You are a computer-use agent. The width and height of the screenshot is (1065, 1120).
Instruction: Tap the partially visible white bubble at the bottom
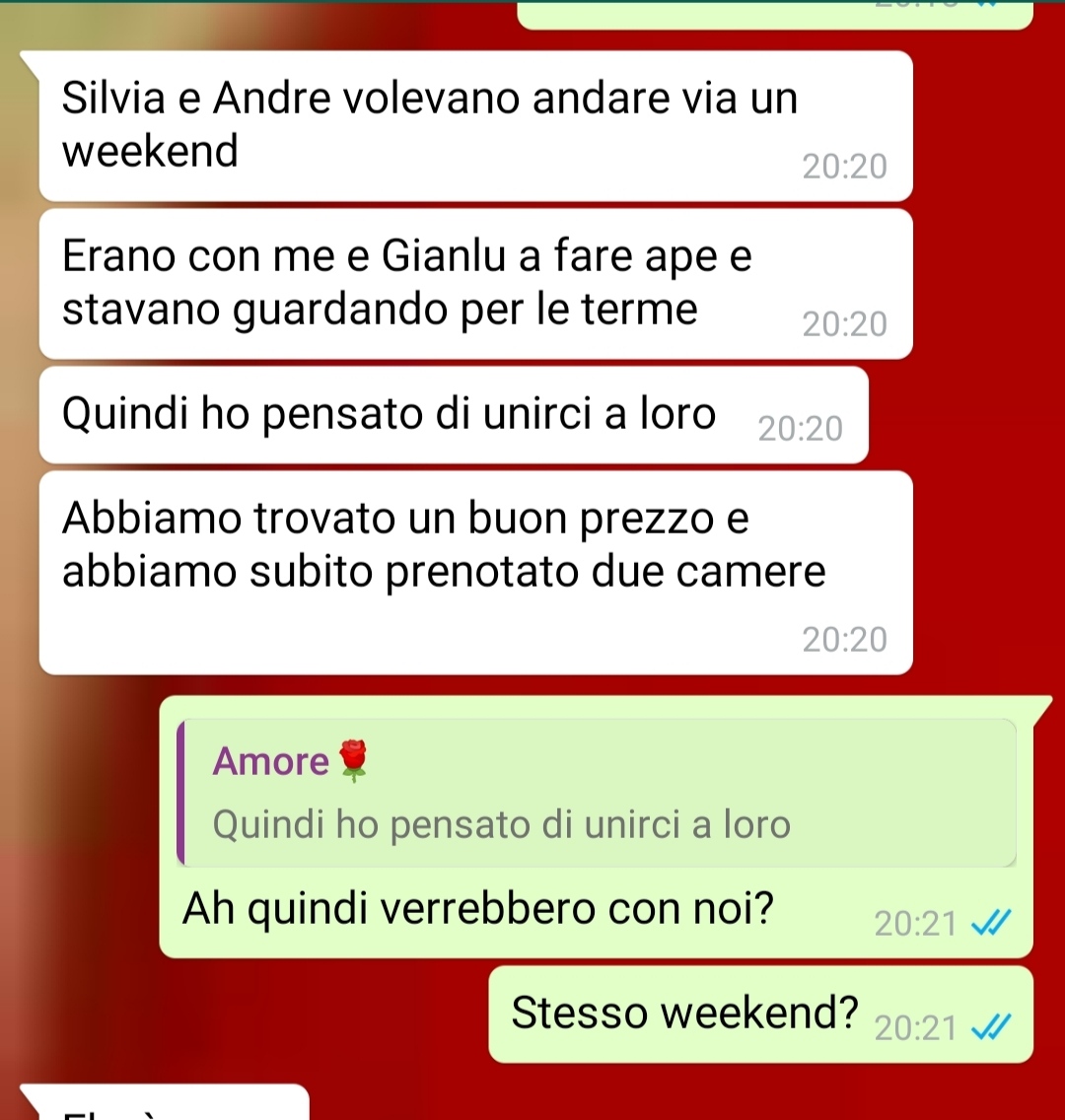165,1102
